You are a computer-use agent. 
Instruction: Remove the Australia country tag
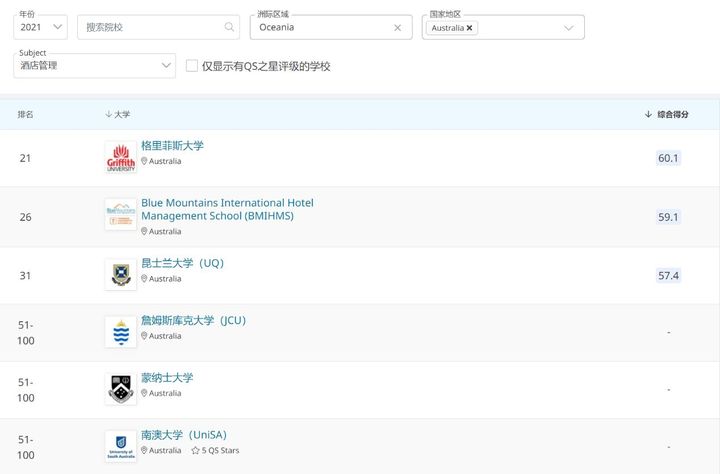469,28
